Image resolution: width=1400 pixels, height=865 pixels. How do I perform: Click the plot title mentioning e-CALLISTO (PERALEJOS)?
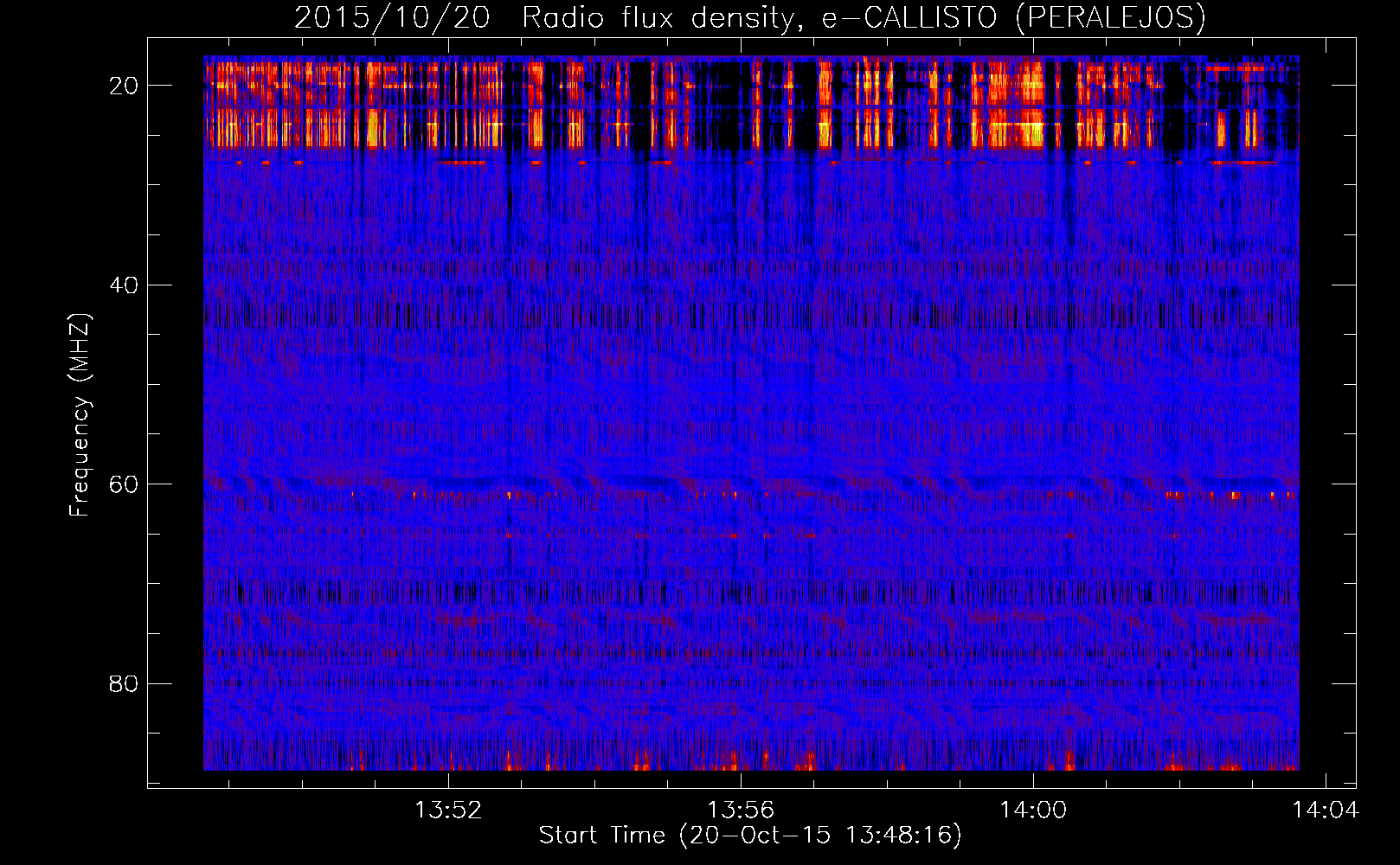(x=750, y=17)
